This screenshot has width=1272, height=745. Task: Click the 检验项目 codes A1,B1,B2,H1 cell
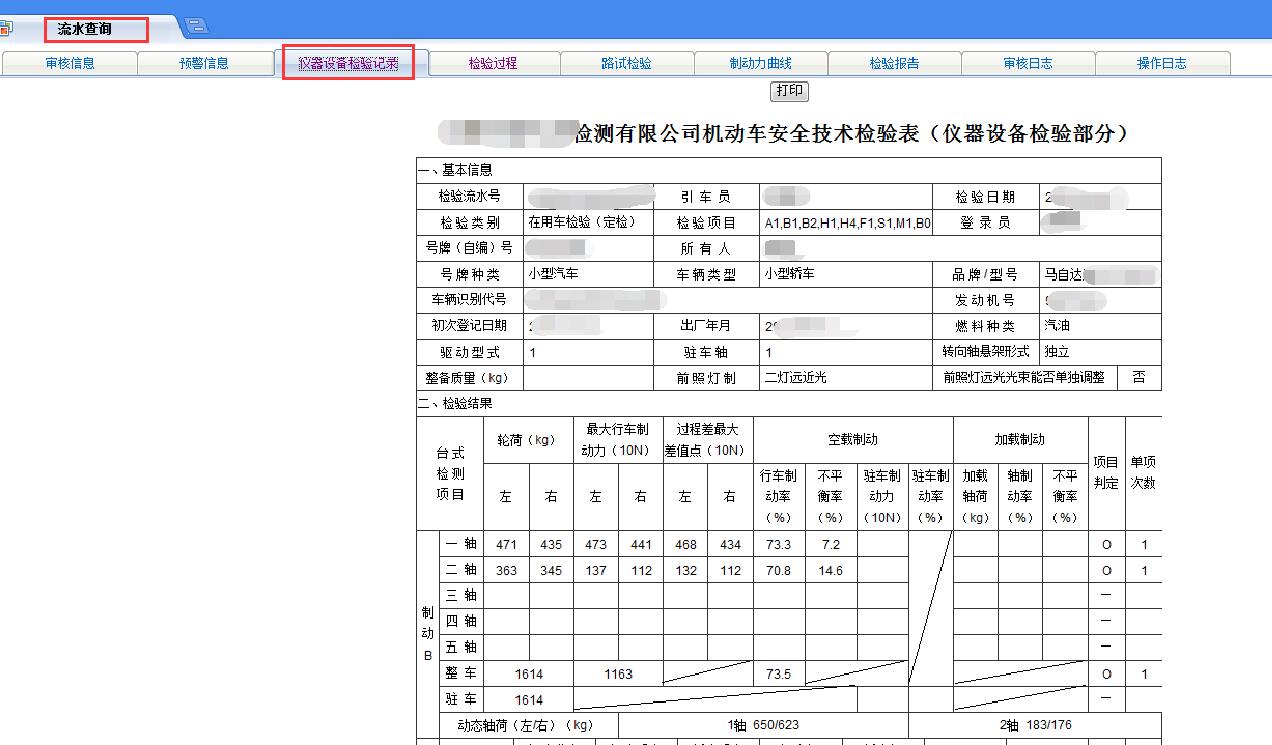pos(847,223)
